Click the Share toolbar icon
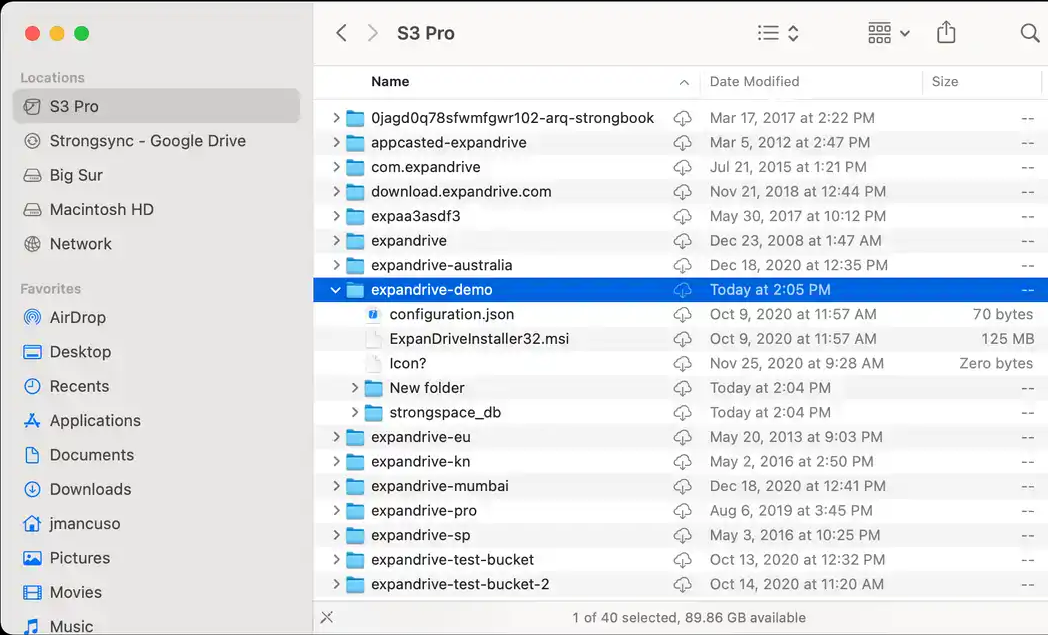 (x=946, y=32)
